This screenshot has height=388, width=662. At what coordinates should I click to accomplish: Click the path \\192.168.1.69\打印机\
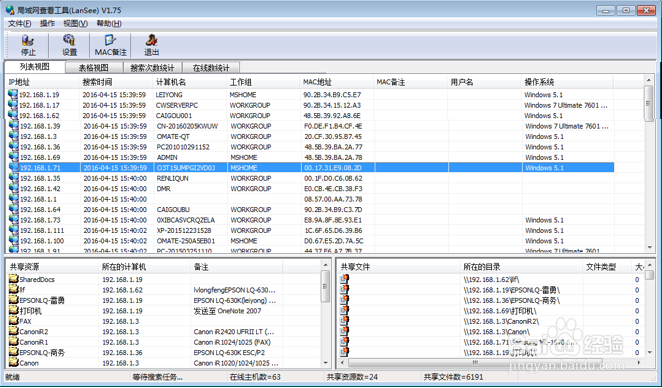[x=500, y=311]
